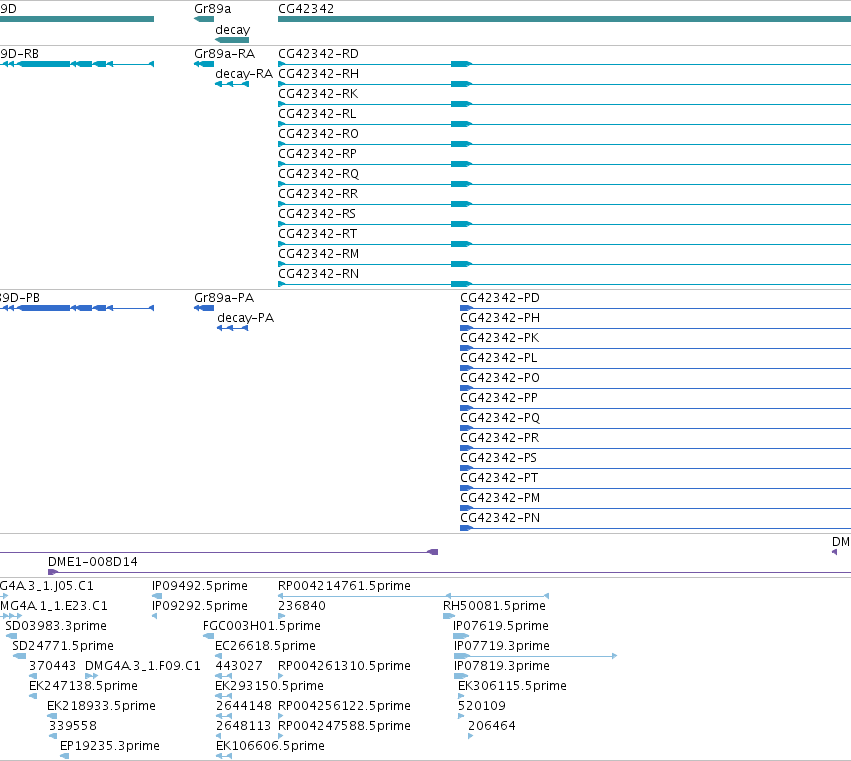The image size is (851, 761).
Task: Select the EP19235.3prime EST label
Action: tap(110, 746)
